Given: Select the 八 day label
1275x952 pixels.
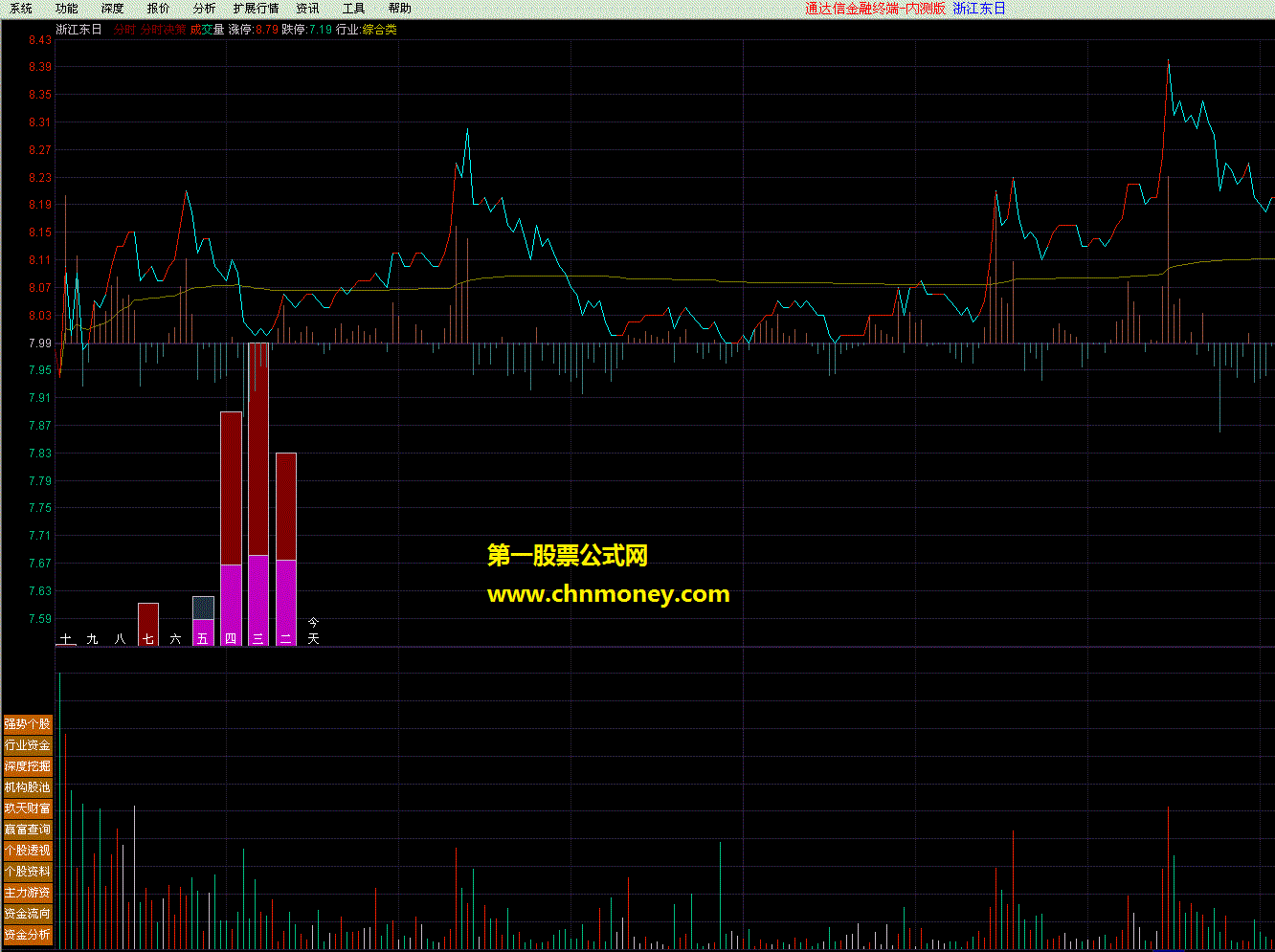Looking at the screenshot, I should pos(121,638).
